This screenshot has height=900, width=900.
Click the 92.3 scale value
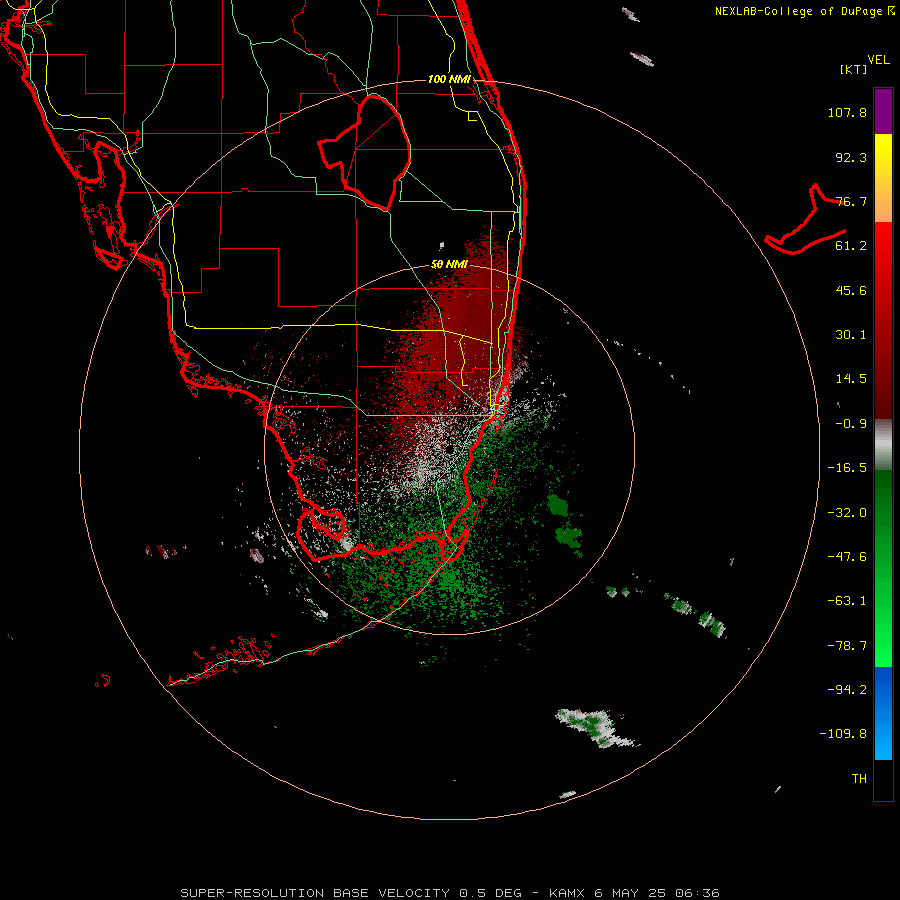click(x=851, y=157)
